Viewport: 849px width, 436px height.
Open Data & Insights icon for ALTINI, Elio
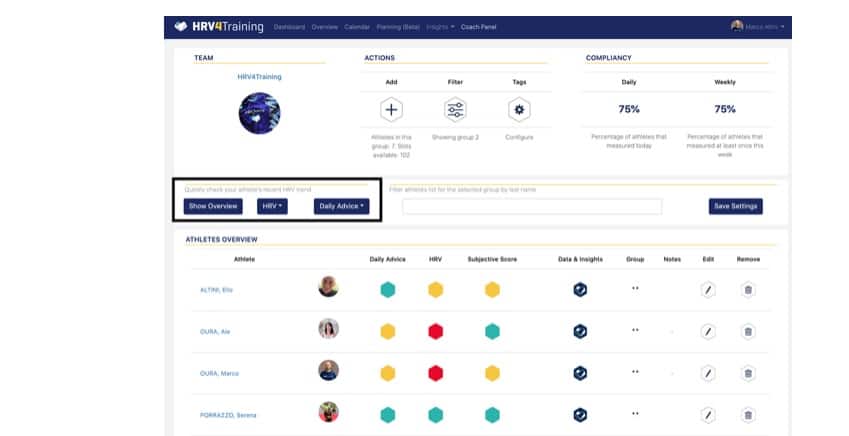[580, 290]
